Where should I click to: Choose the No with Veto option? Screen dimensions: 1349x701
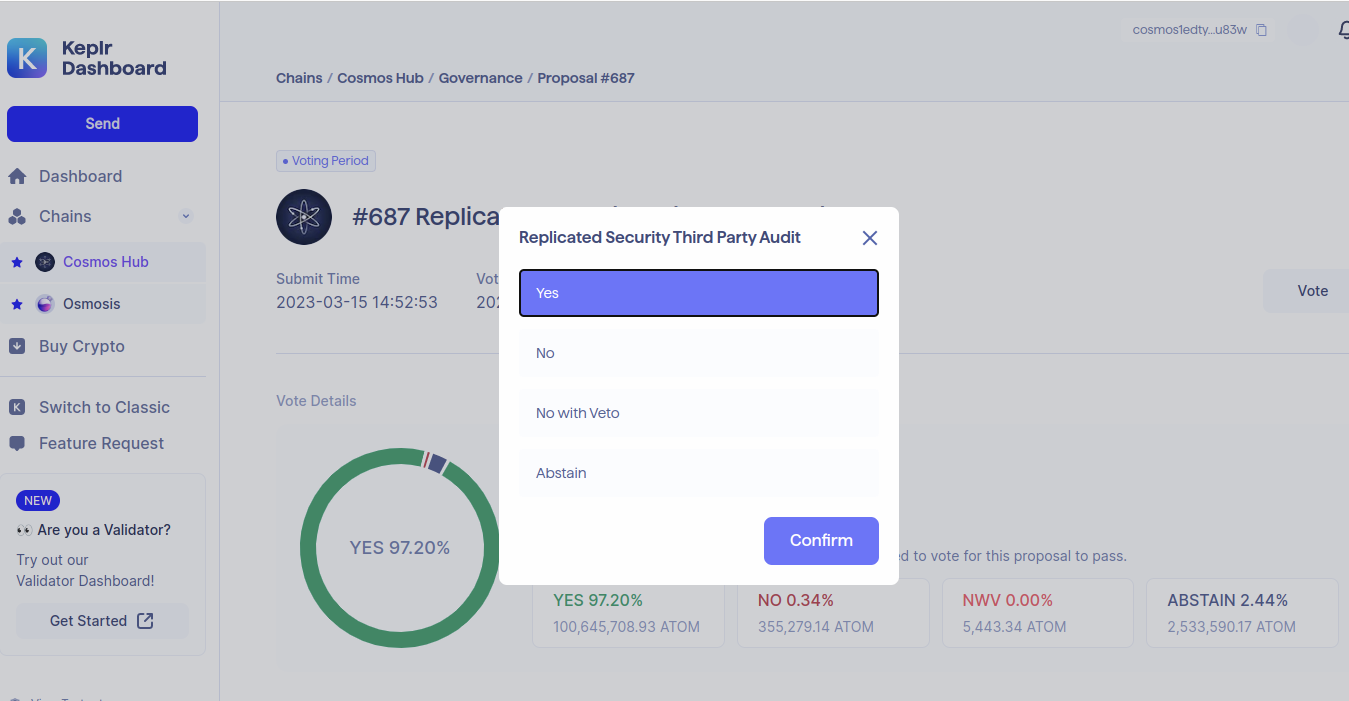click(x=699, y=413)
